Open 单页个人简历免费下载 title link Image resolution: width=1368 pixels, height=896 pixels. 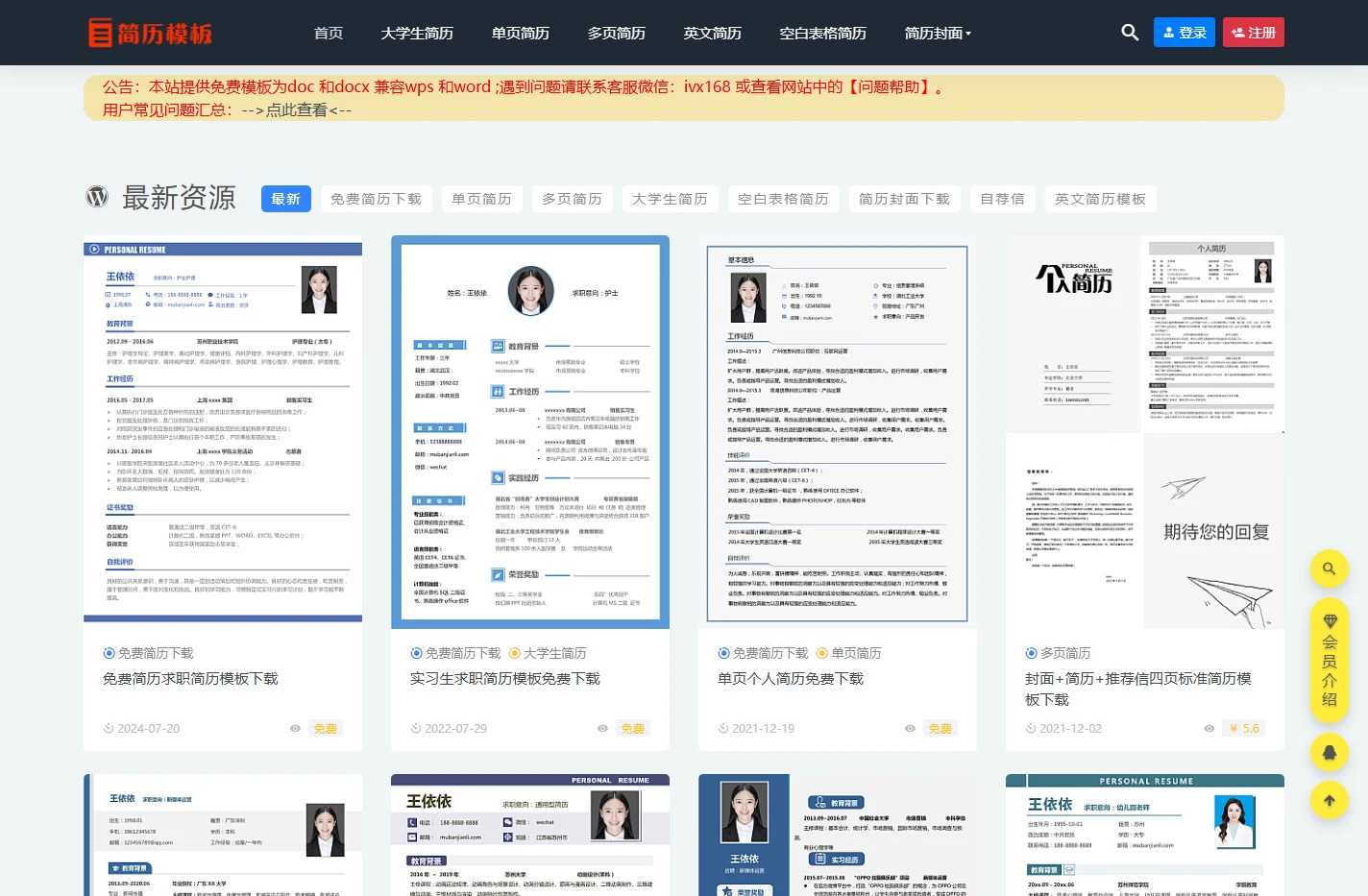[791, 679]
